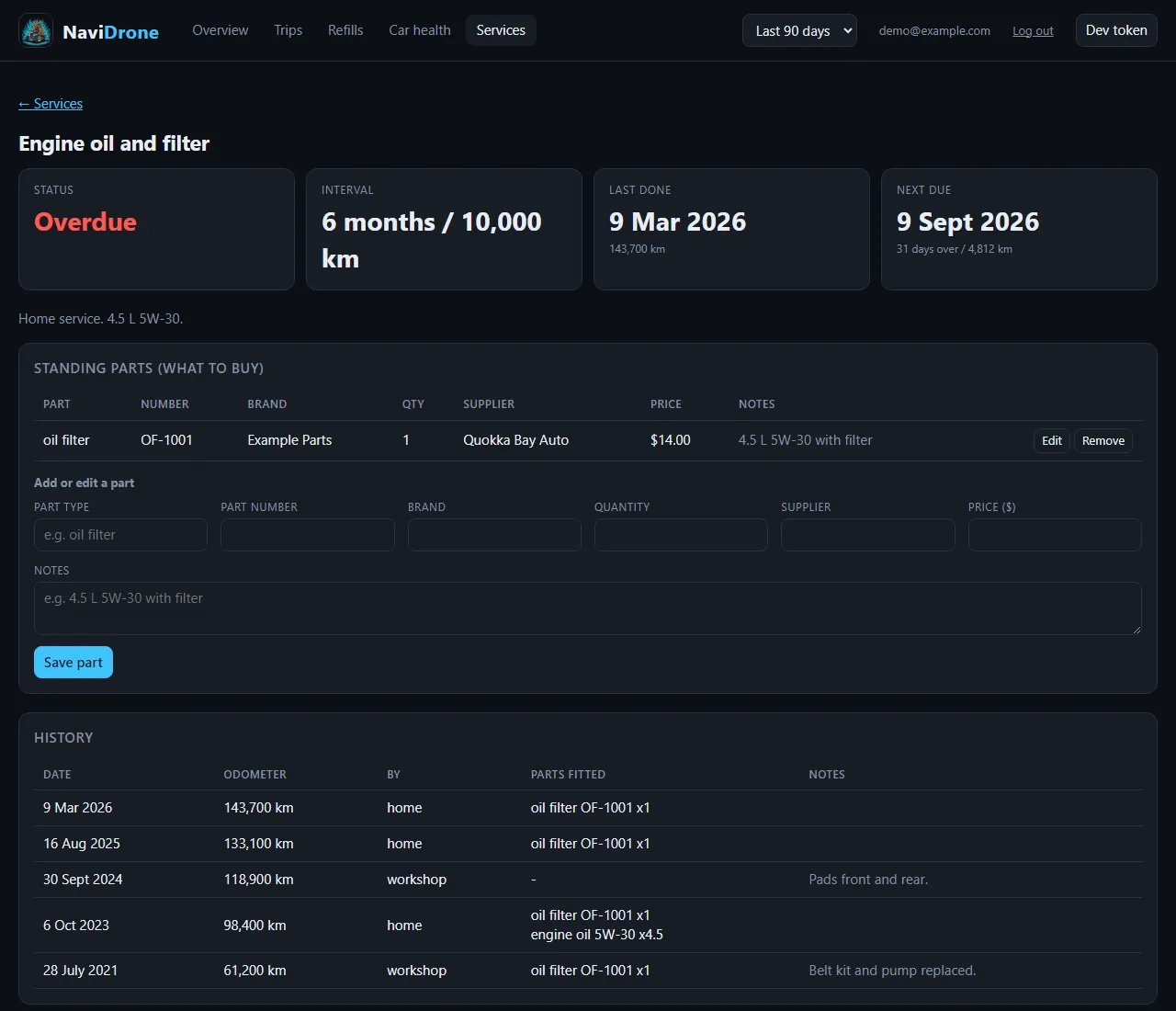Click the 6 months / 10,000 km interval
Screen dimensions: 1176x1011
pyautogui.click(x=432, y=240)
